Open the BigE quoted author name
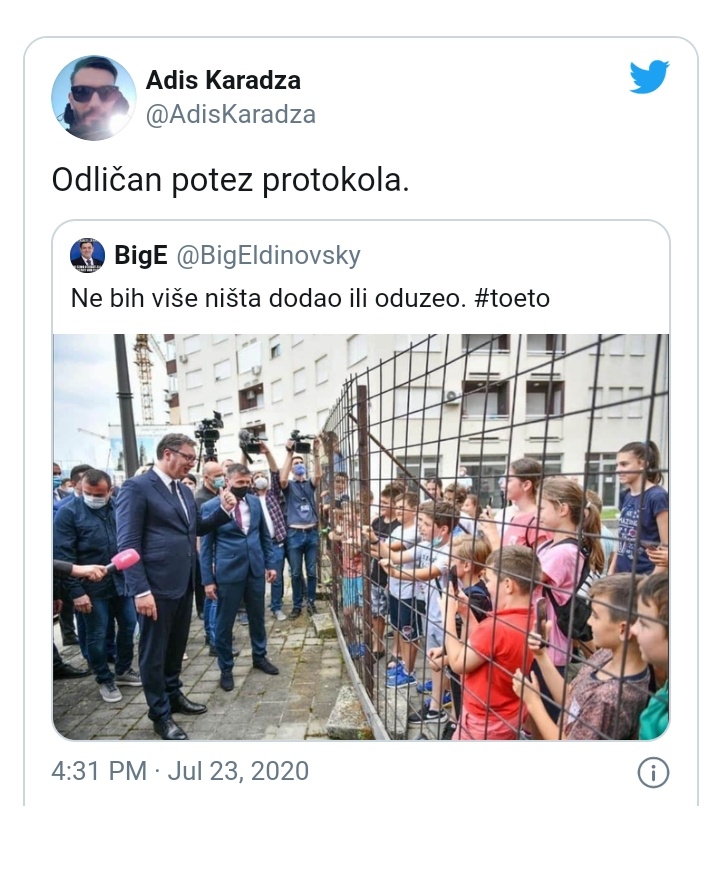The height and width of the screenshot is (881, 720). (141, 256)
